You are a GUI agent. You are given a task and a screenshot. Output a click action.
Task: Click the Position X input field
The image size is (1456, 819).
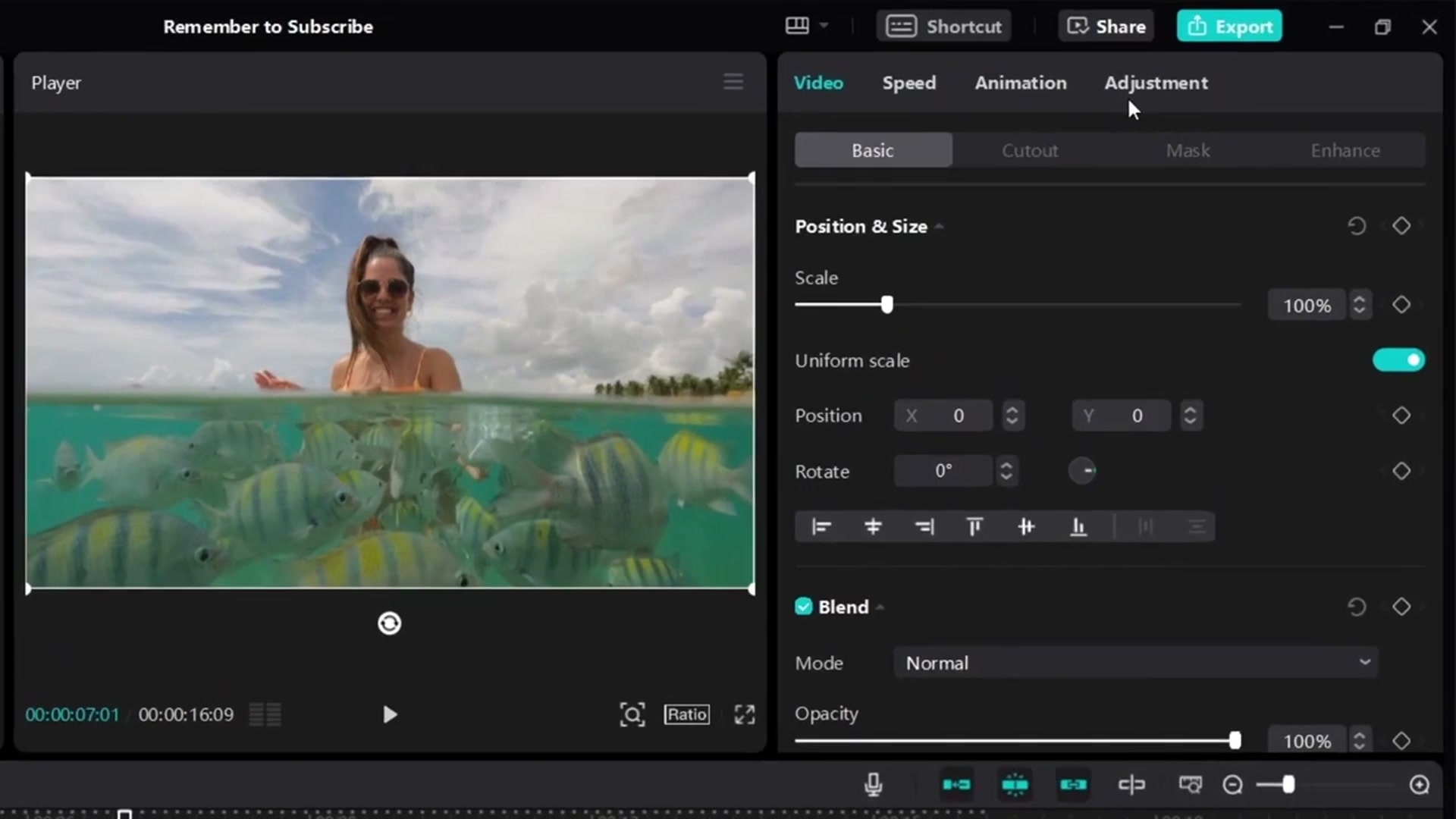point(943,416)
